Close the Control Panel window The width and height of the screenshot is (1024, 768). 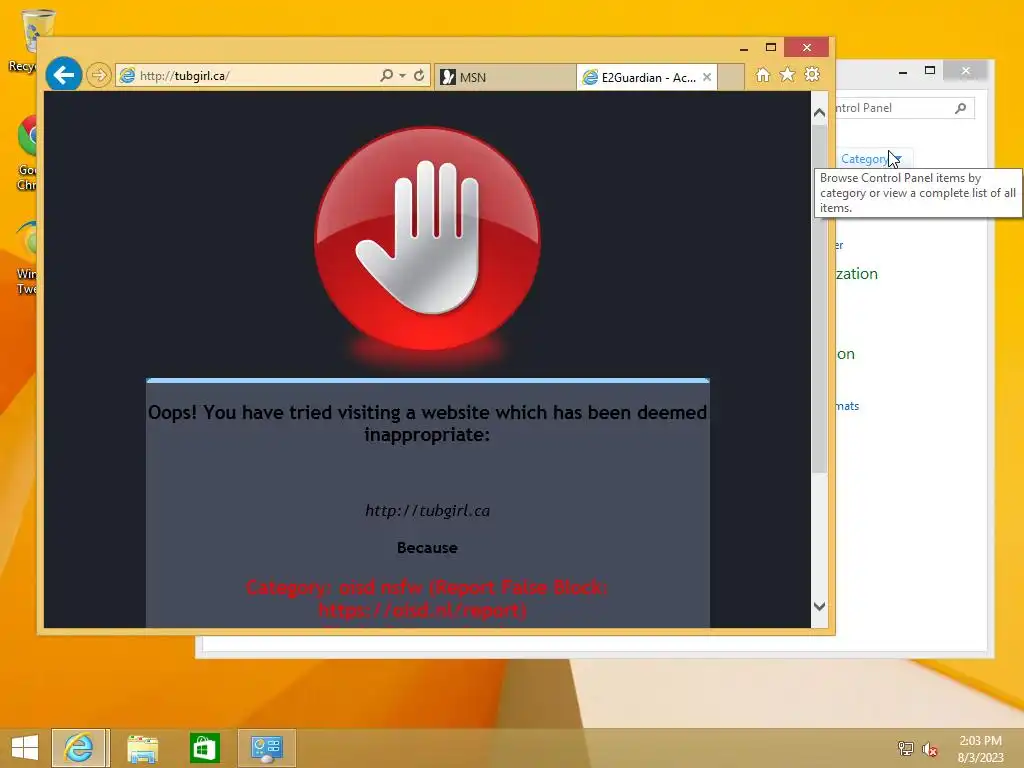[x=966, y=71]
